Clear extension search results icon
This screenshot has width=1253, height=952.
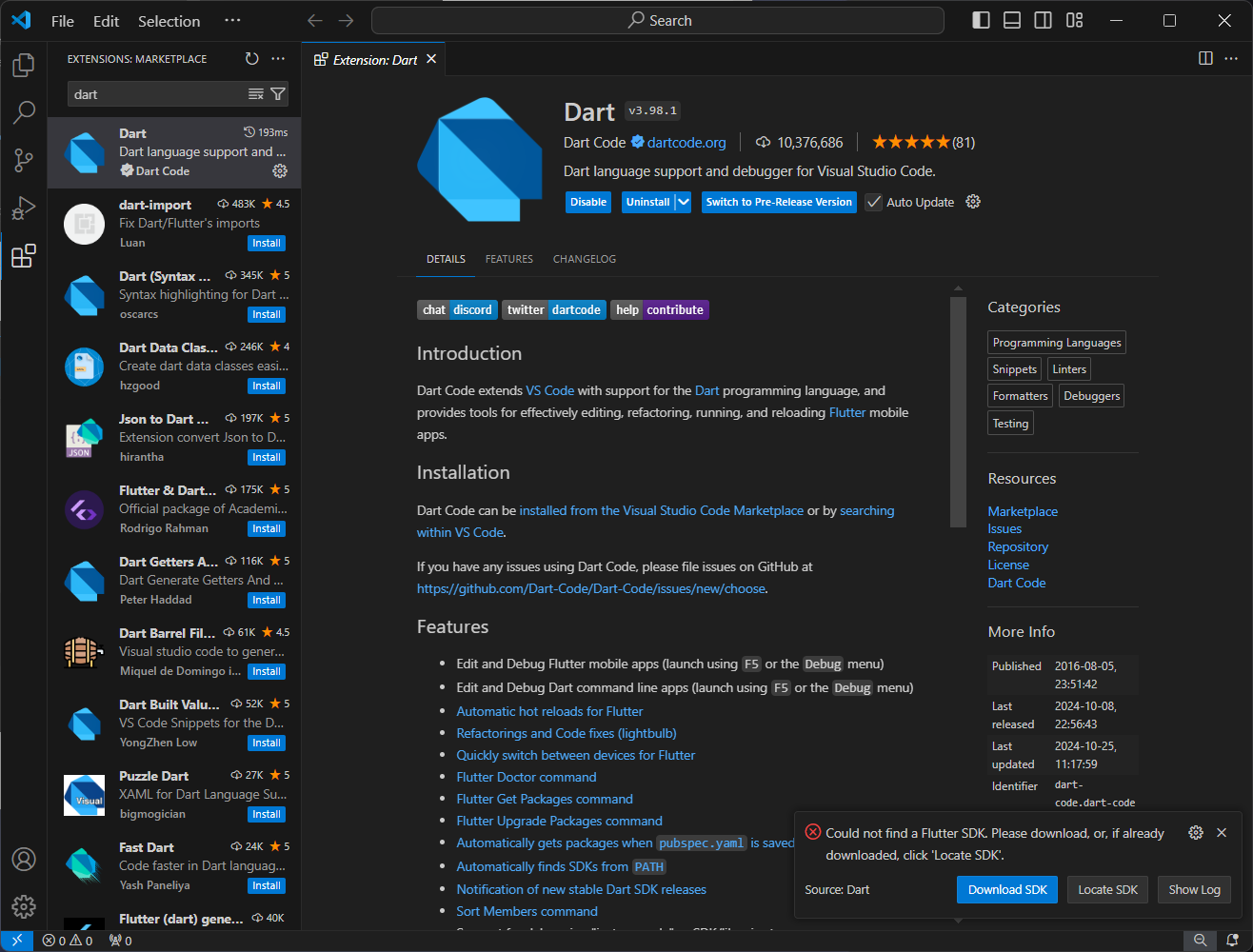click(256, 94)
